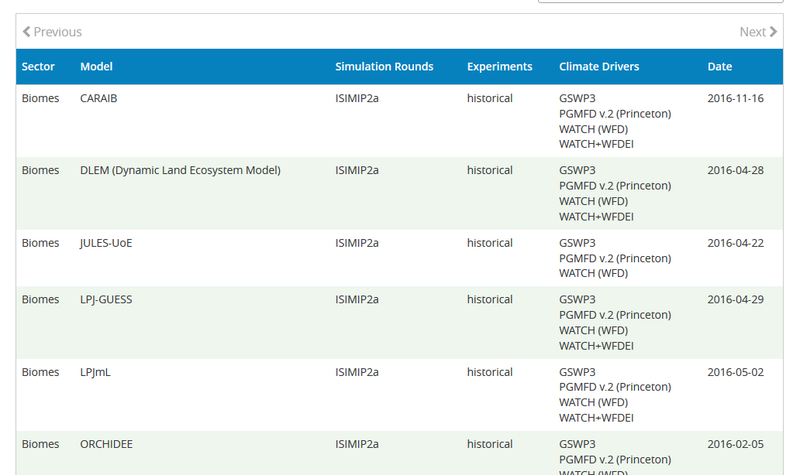Select the CARAIB model name

pyautogui.click(x=98, y=98)
